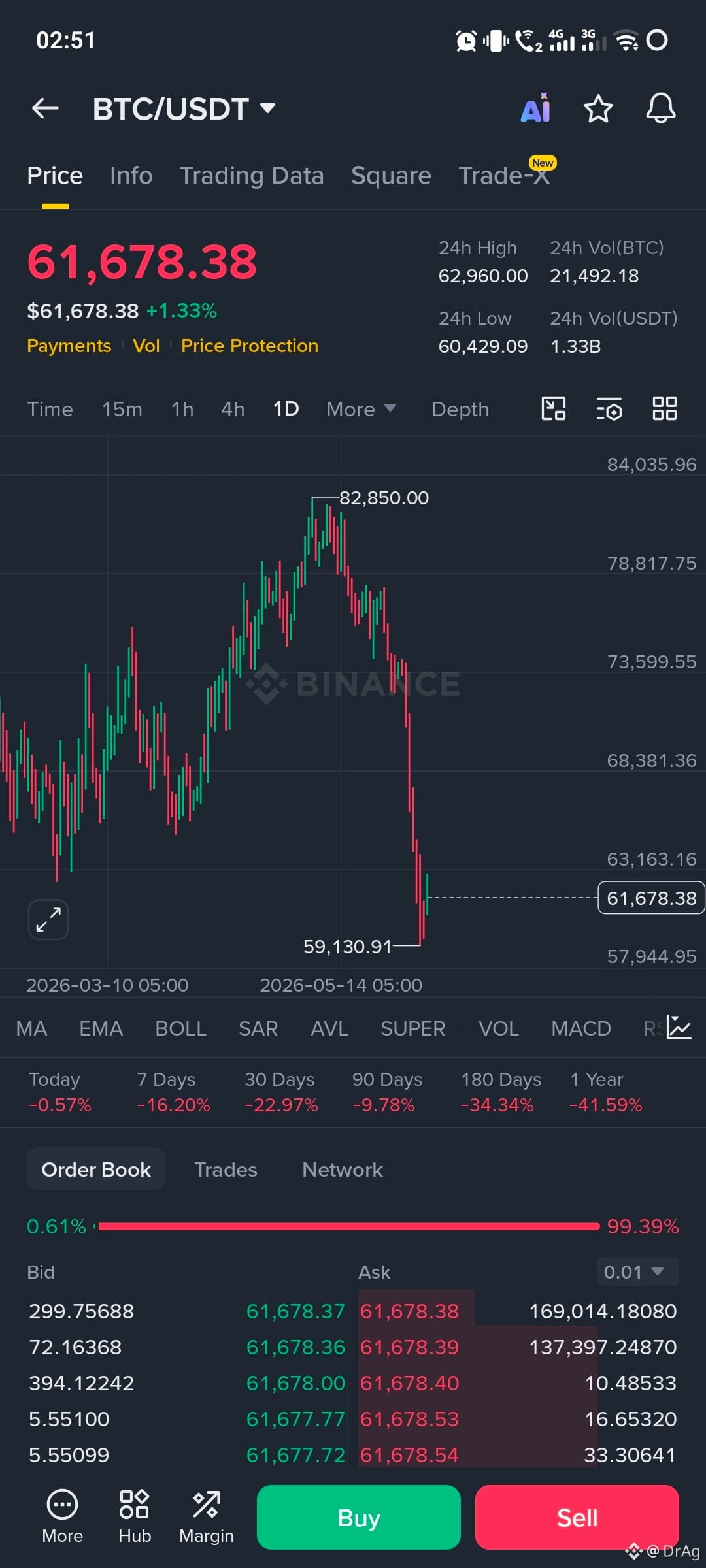Select the 15m interval
The height and width of the screenshot is (1568, 706).
tap(122, 409)
